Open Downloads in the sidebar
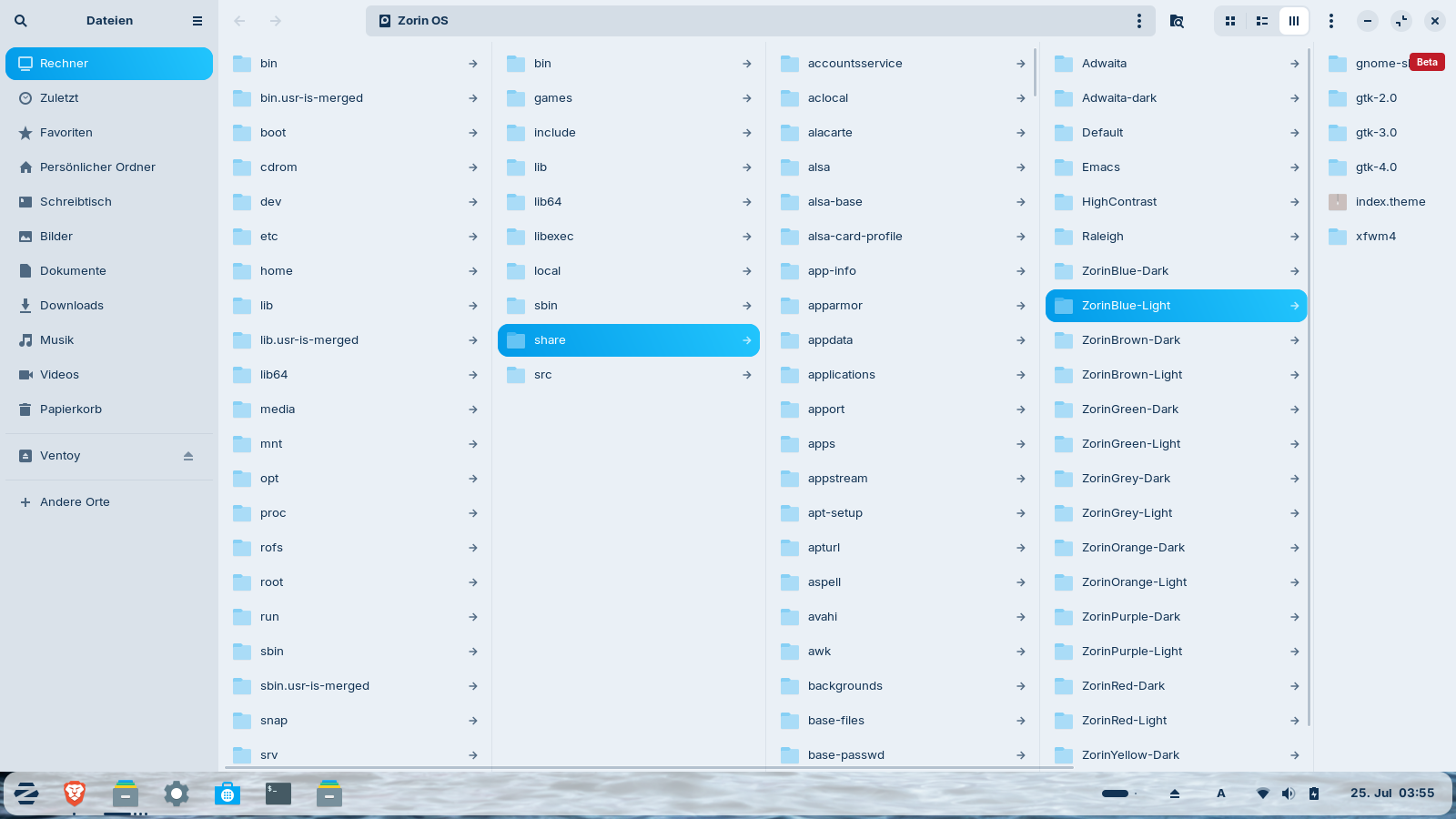The image size is (1456, 819). pos(109,306)
